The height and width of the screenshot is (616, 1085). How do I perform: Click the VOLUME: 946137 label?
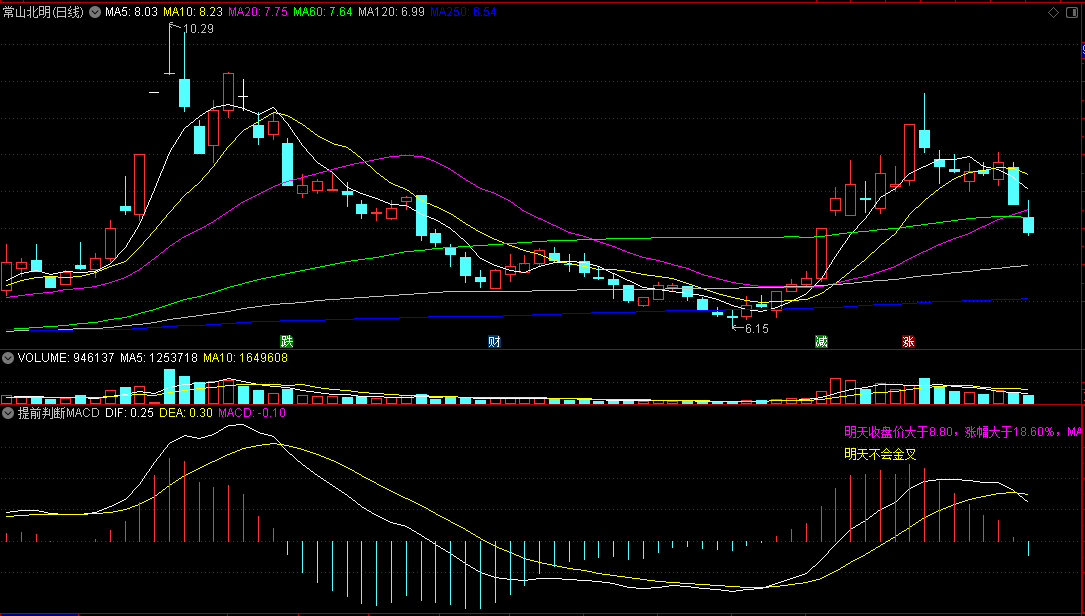coord(66,358)
